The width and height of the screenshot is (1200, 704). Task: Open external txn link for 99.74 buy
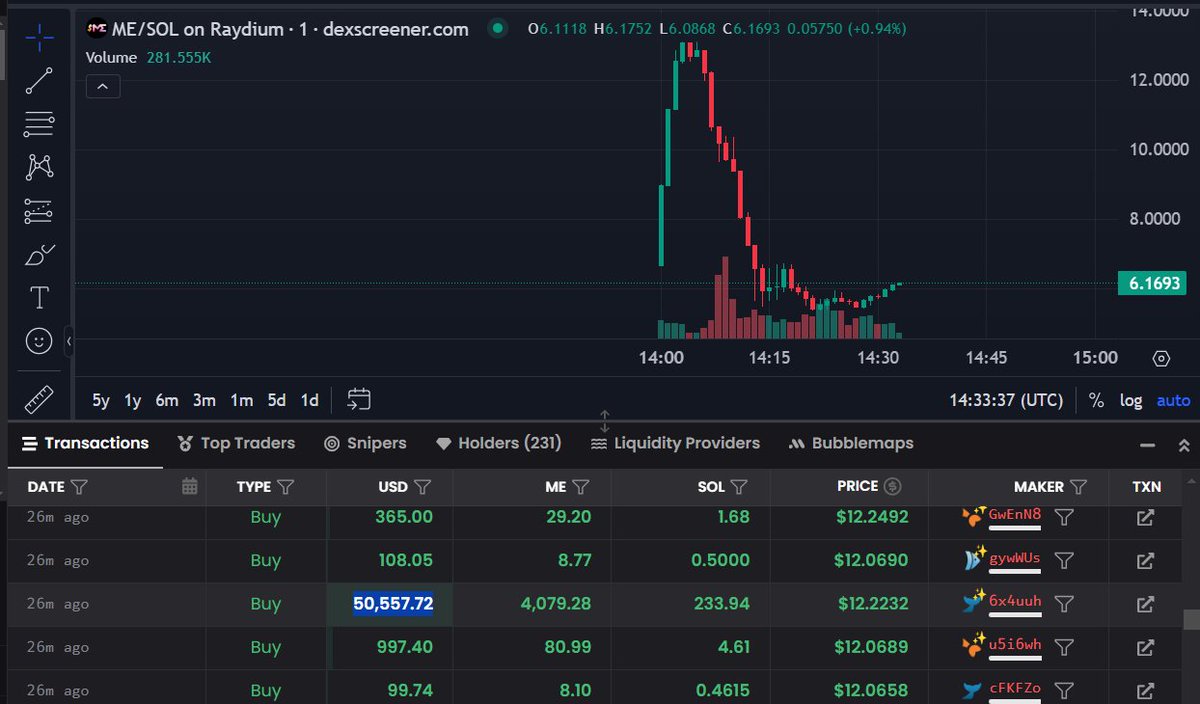click(x=1146, y=690)
